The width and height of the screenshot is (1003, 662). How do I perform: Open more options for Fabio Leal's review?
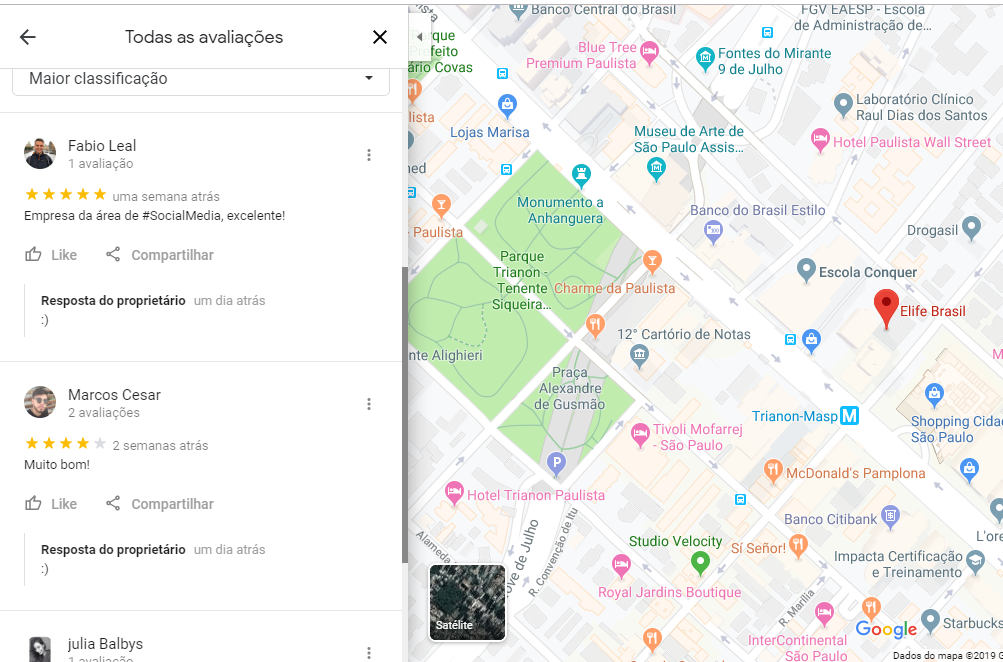coord(369,155)
